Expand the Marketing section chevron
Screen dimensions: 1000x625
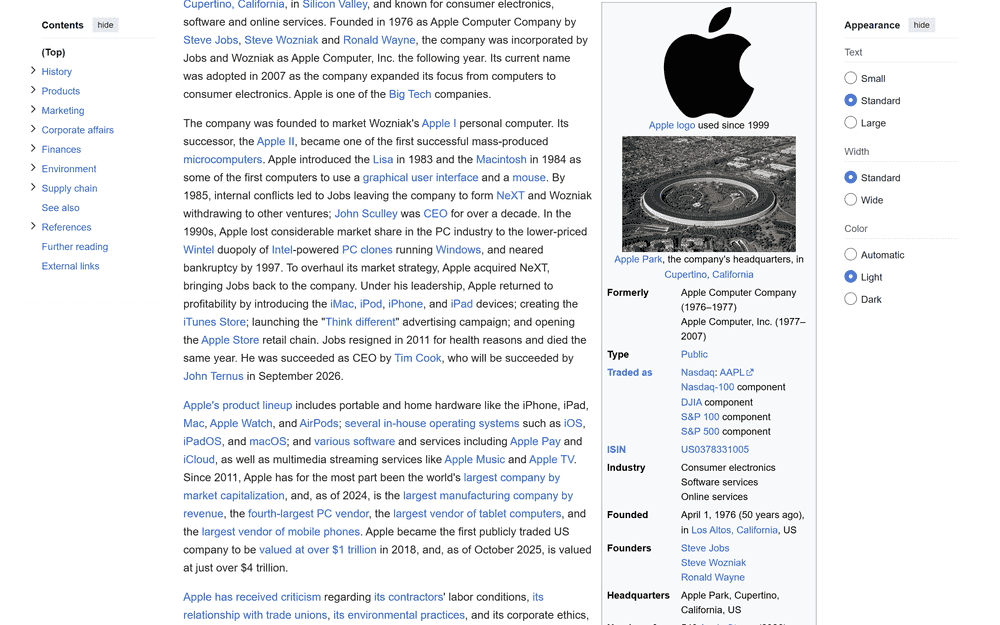pos(33,110)
